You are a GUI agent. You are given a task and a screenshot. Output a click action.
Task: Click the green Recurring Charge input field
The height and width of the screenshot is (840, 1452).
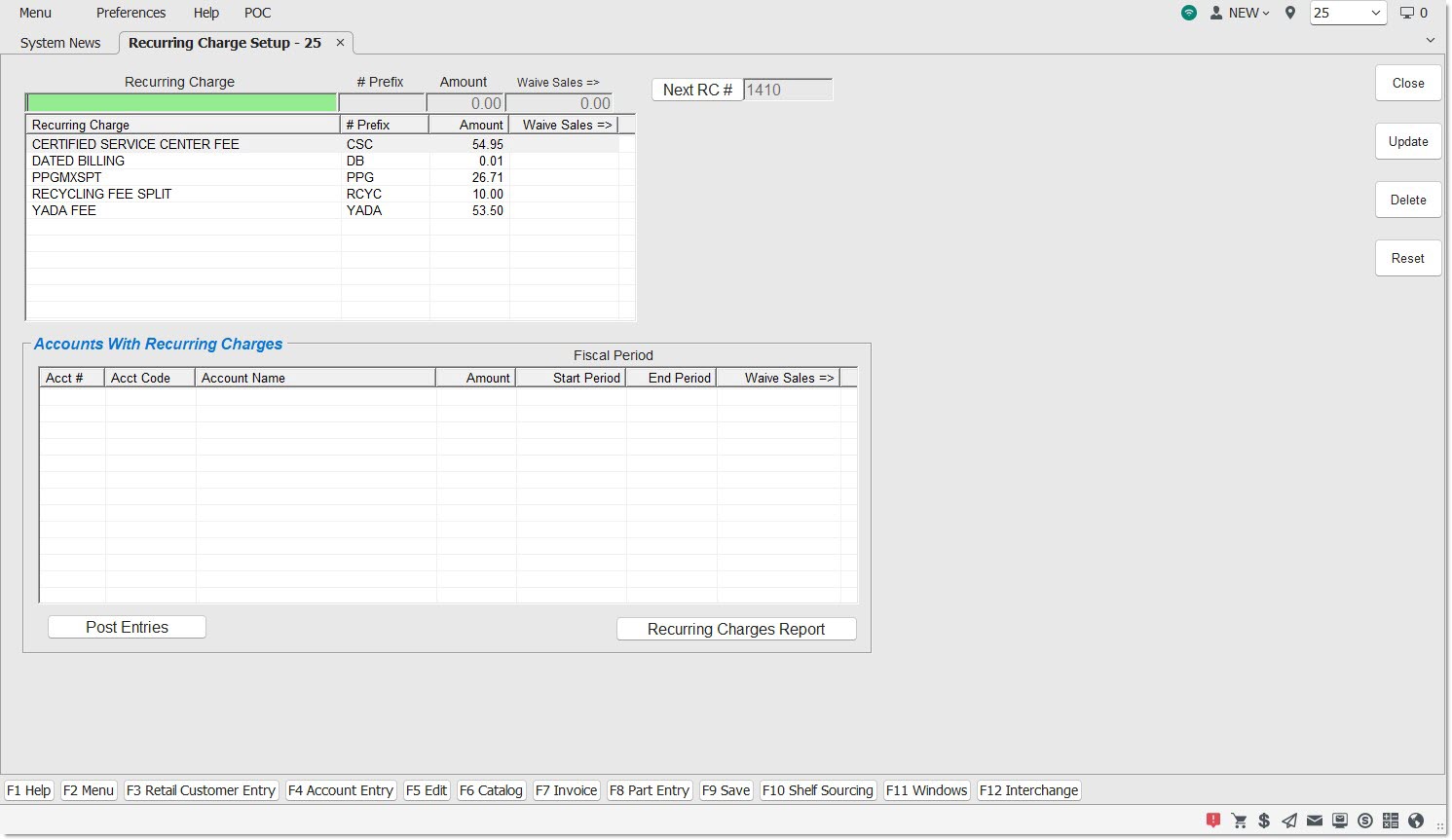pos(181,103)
